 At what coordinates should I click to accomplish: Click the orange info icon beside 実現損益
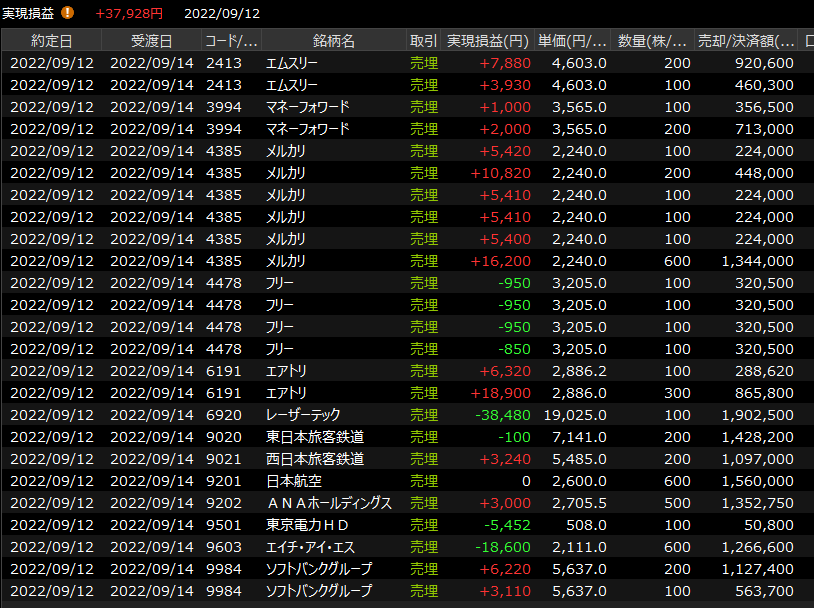point(68,13)
